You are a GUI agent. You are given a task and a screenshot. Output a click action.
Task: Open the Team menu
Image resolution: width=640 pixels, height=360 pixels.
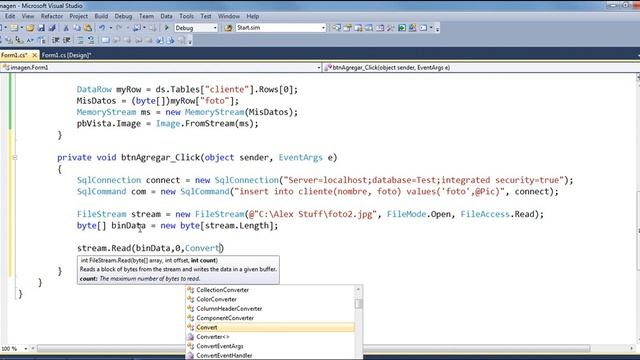(x=146, y=16)
